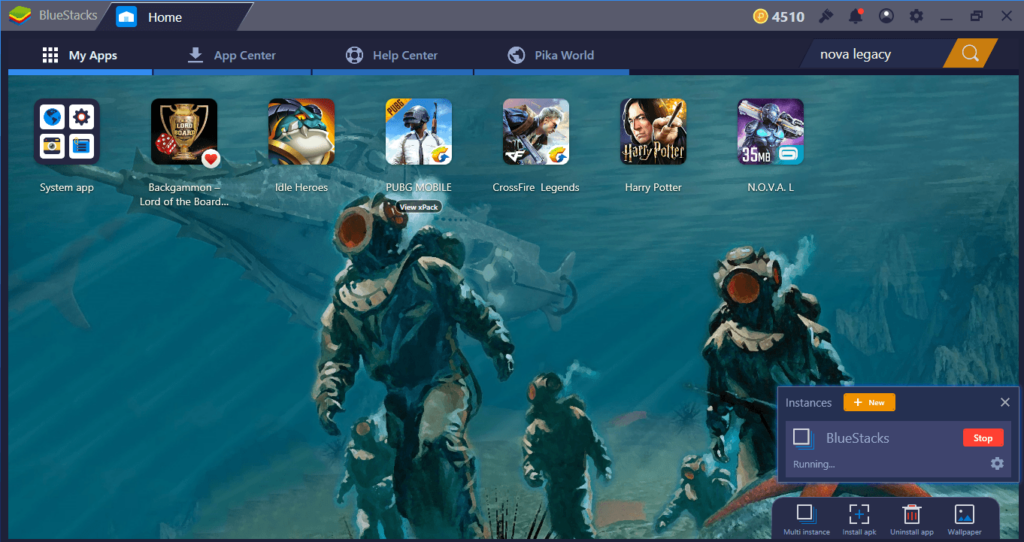Click the Multi instance button
Image resolution: width=1024 pixels, height=542 pixels.
coord(807,520)
